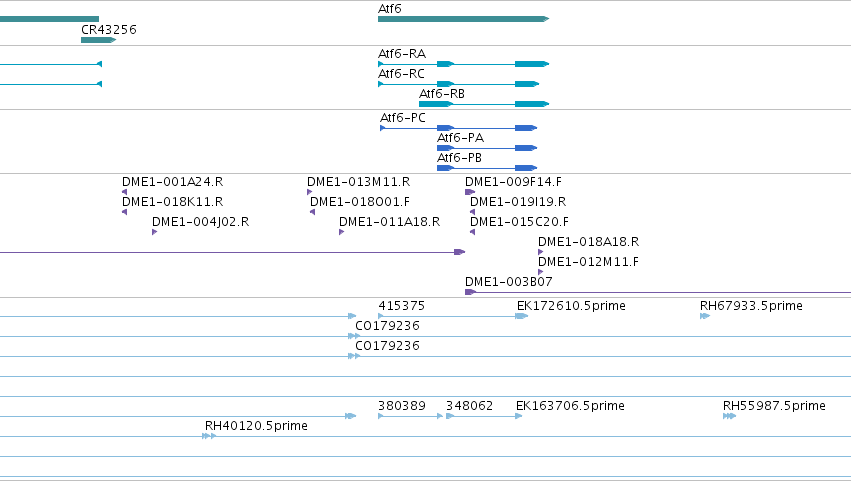Click the DME1-018K11.R feature
The width and height of the screenshot is (851, 481).
(125, 212)
